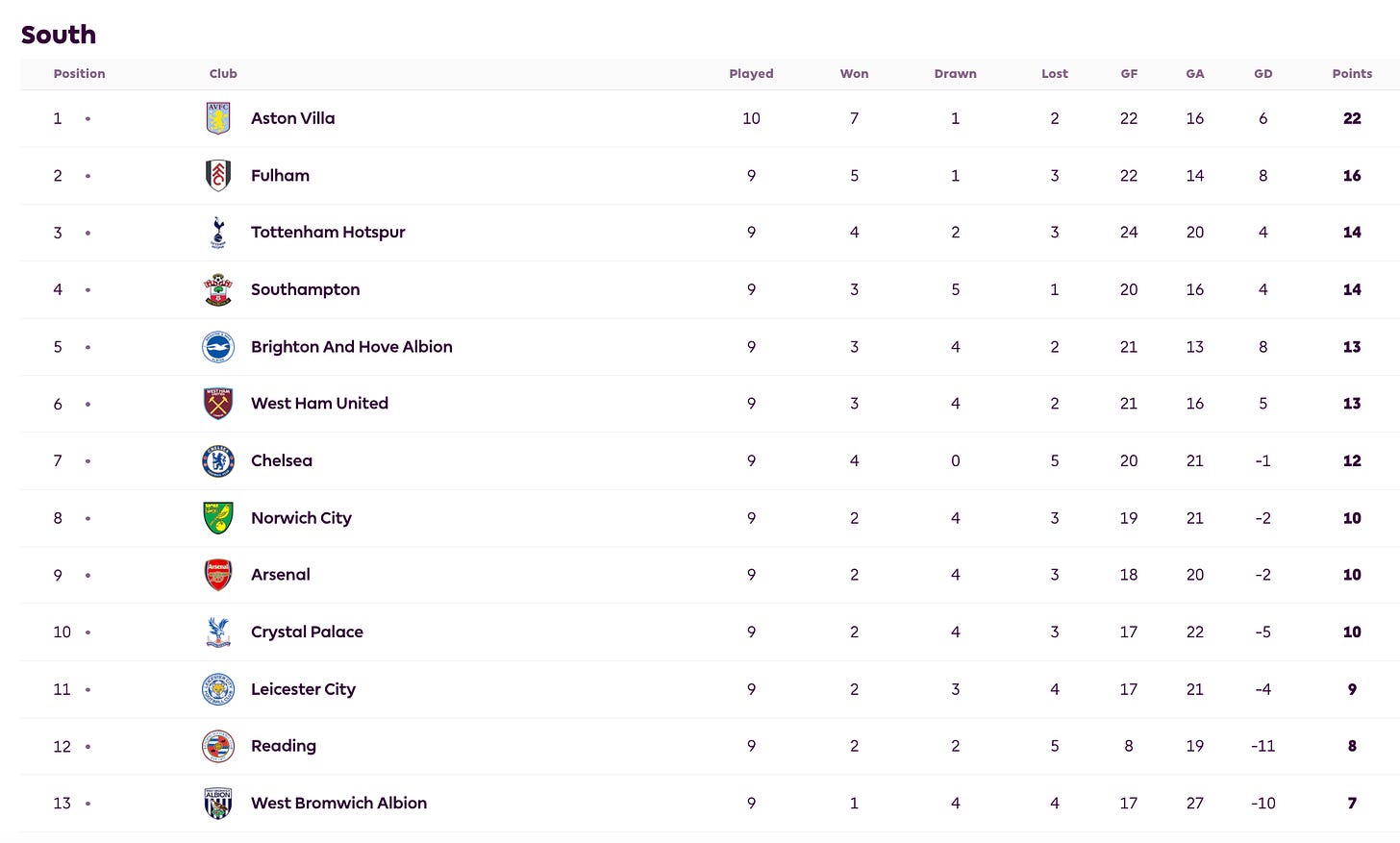Click the Position column header
1400x843 pixels.
coord(80,74)
